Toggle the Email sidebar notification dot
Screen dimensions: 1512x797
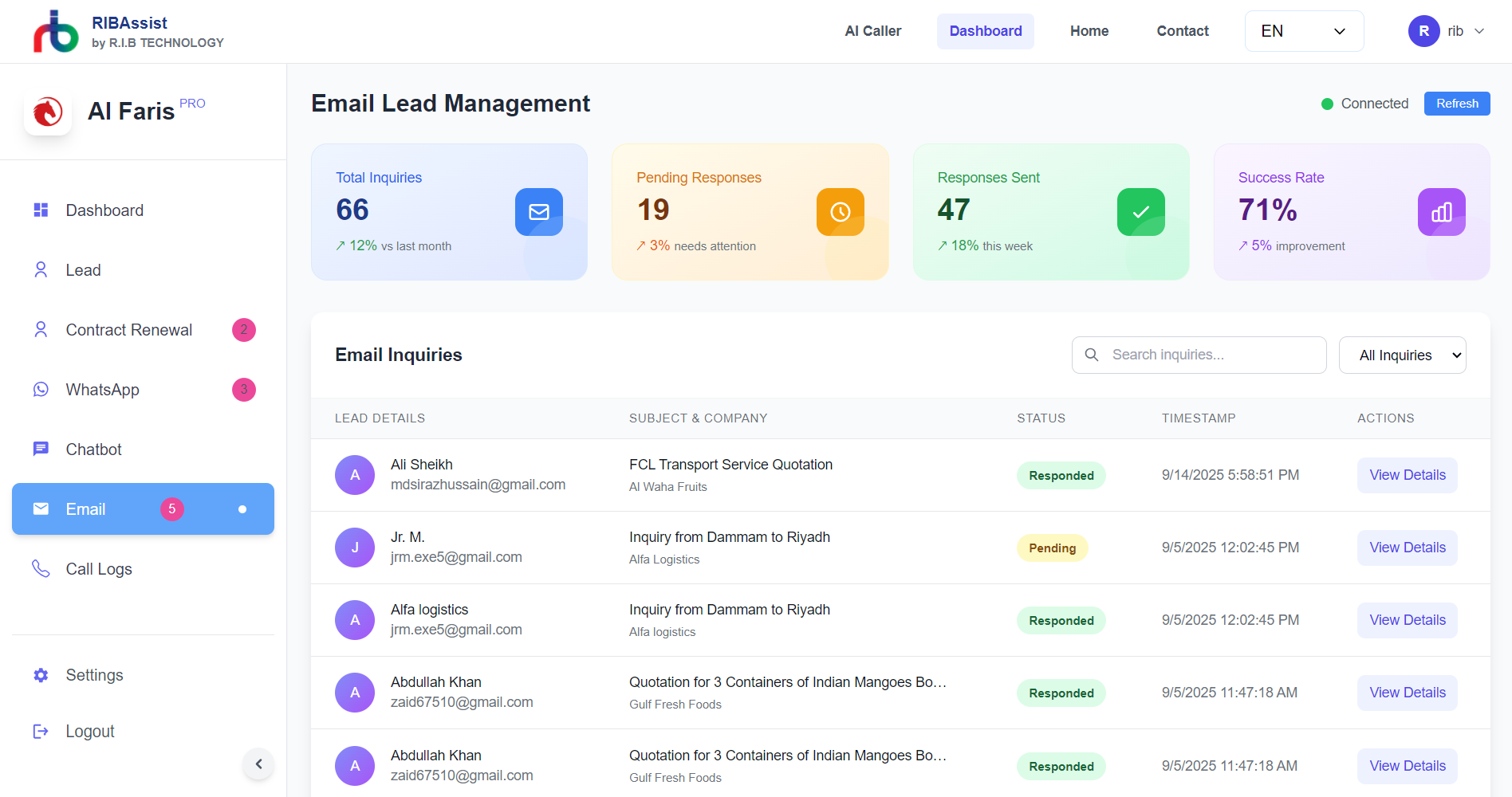pos(242,508)
